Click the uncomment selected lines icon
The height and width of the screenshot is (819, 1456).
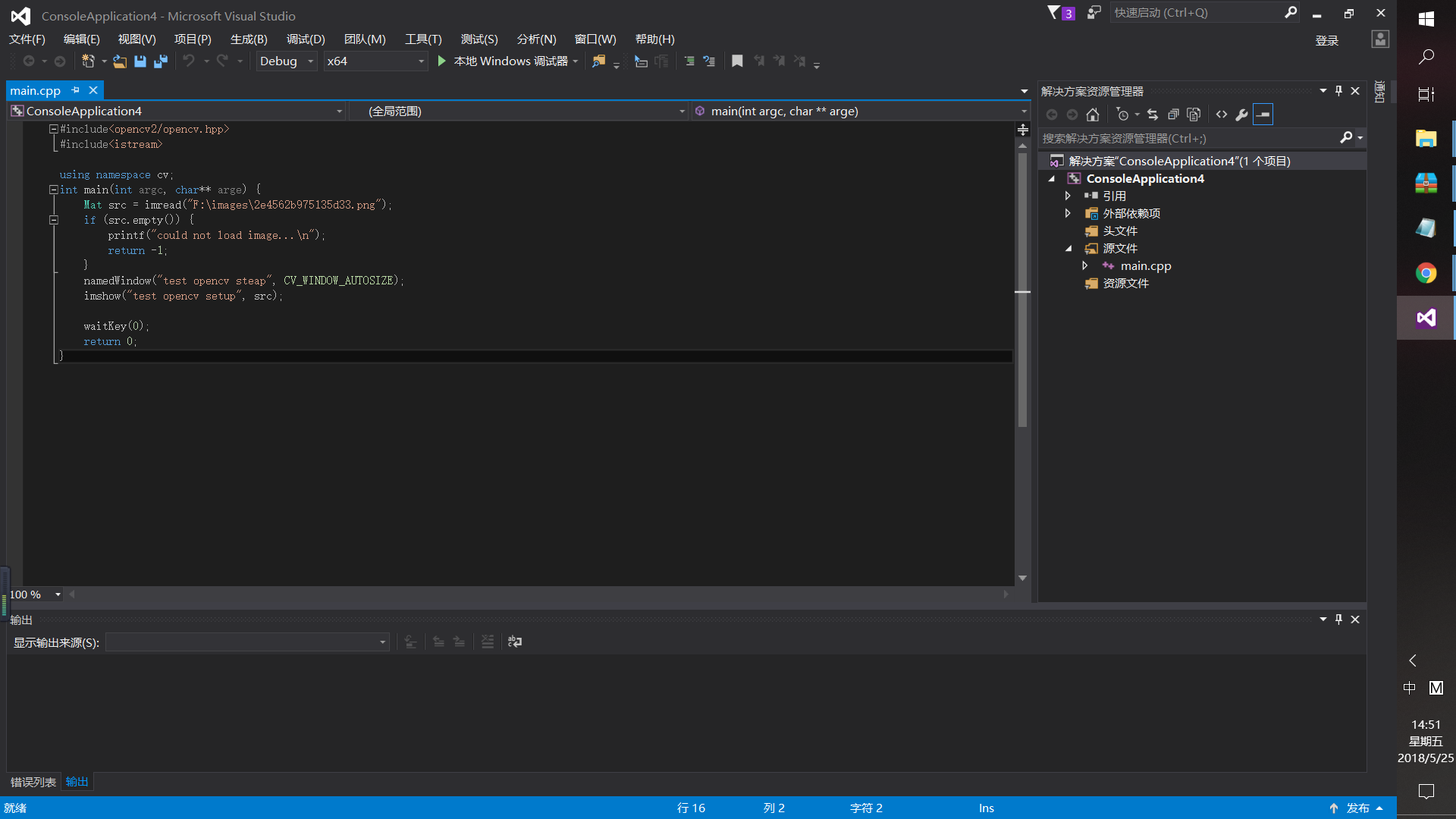[709, 61]
